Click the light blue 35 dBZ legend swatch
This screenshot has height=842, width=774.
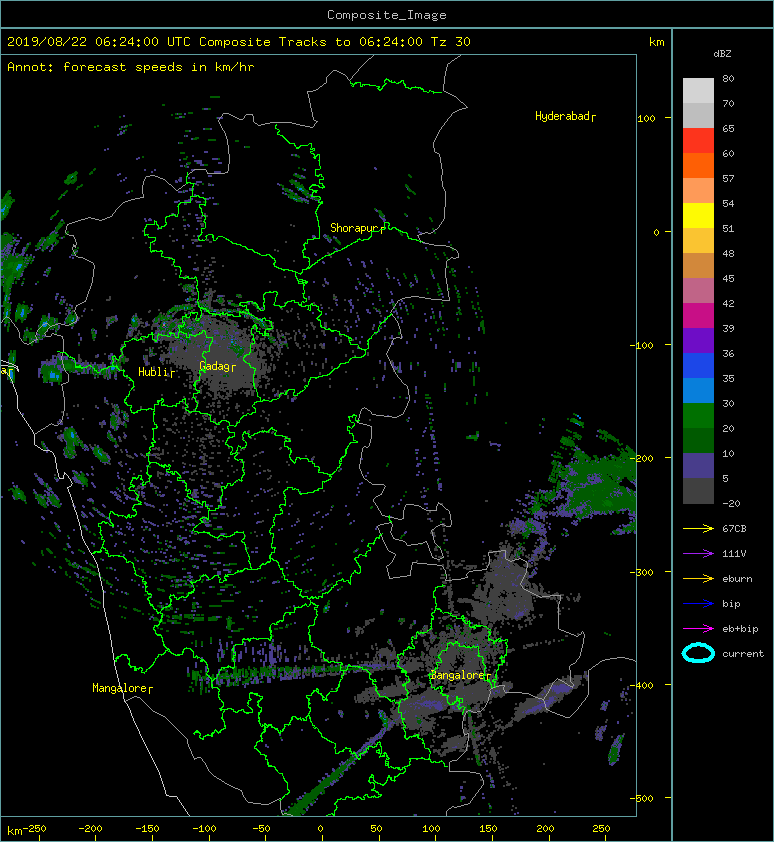pos(698,390)
